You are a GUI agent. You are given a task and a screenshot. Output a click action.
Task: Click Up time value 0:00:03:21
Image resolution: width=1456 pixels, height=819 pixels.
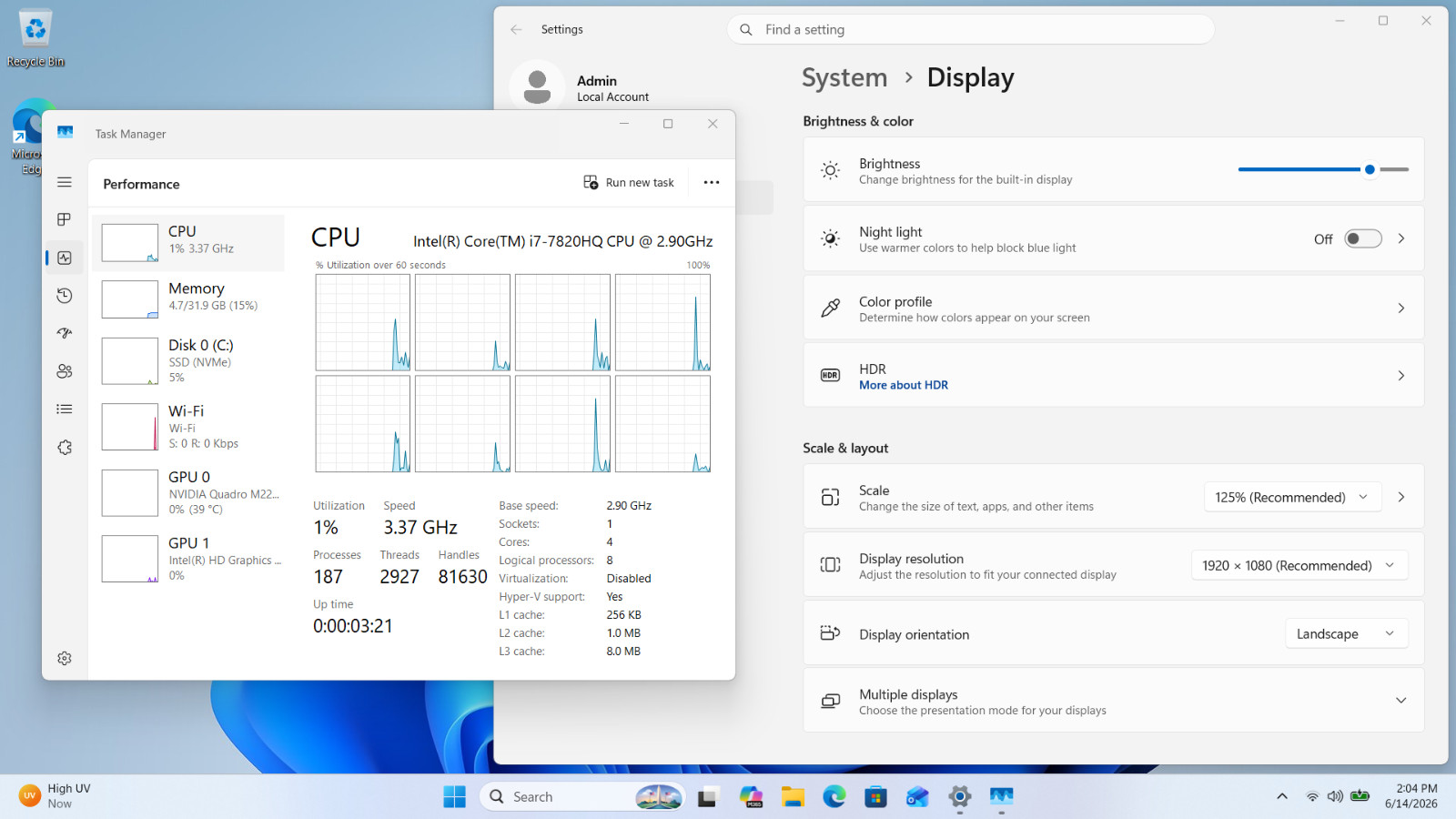point(353,626)
